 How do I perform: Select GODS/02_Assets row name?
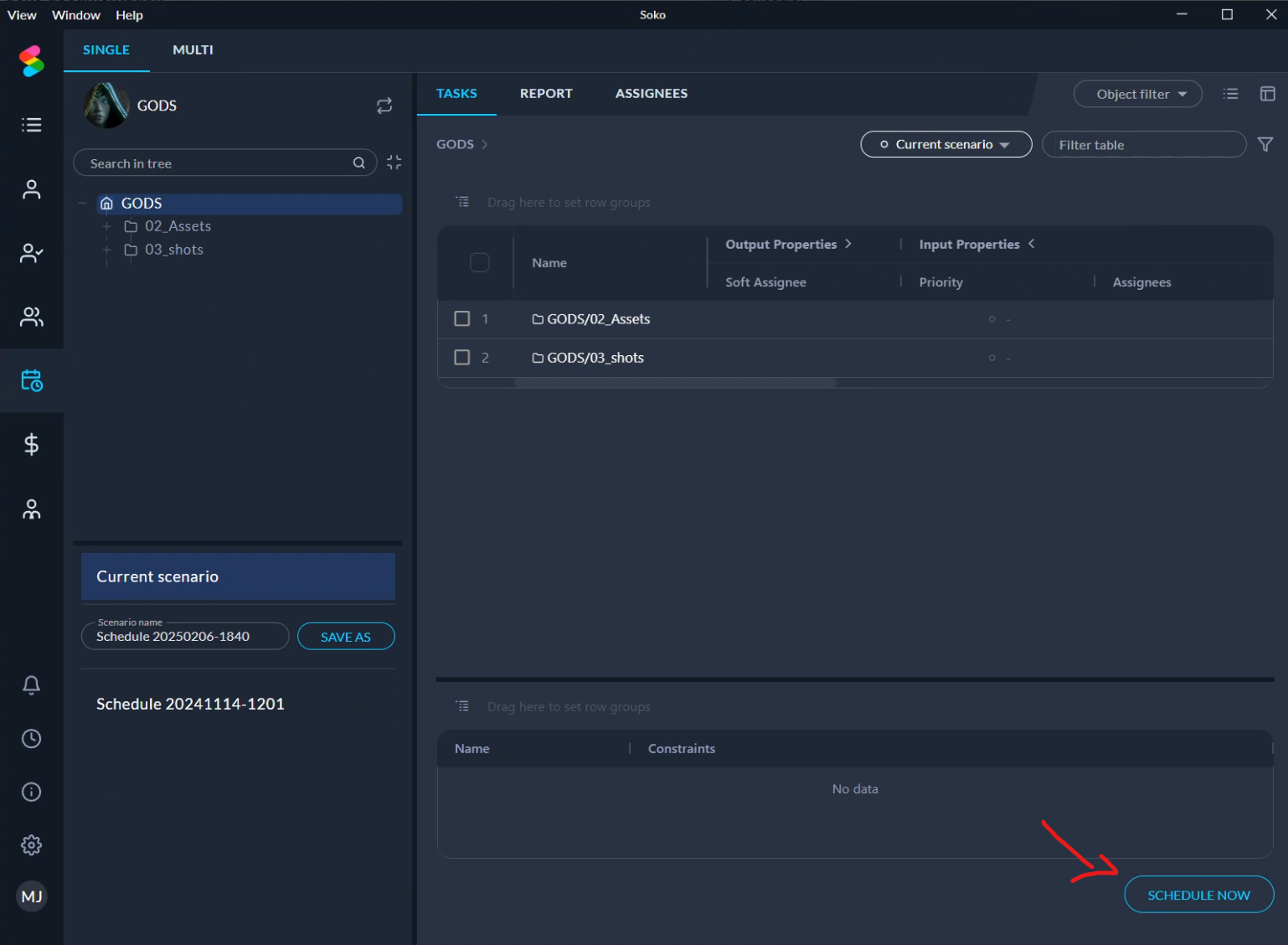(x=599, y=318)
